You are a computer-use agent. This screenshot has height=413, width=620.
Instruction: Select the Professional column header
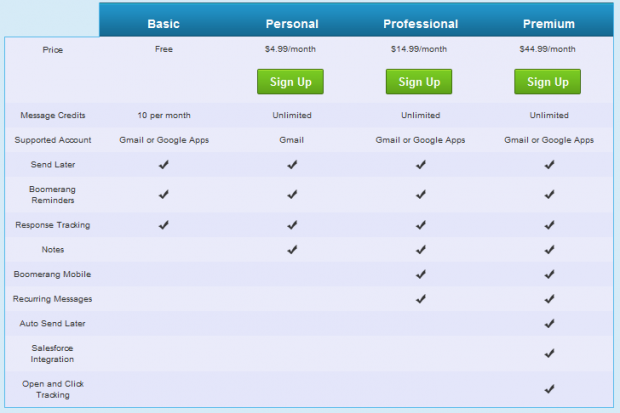click(x=421, y=24)
